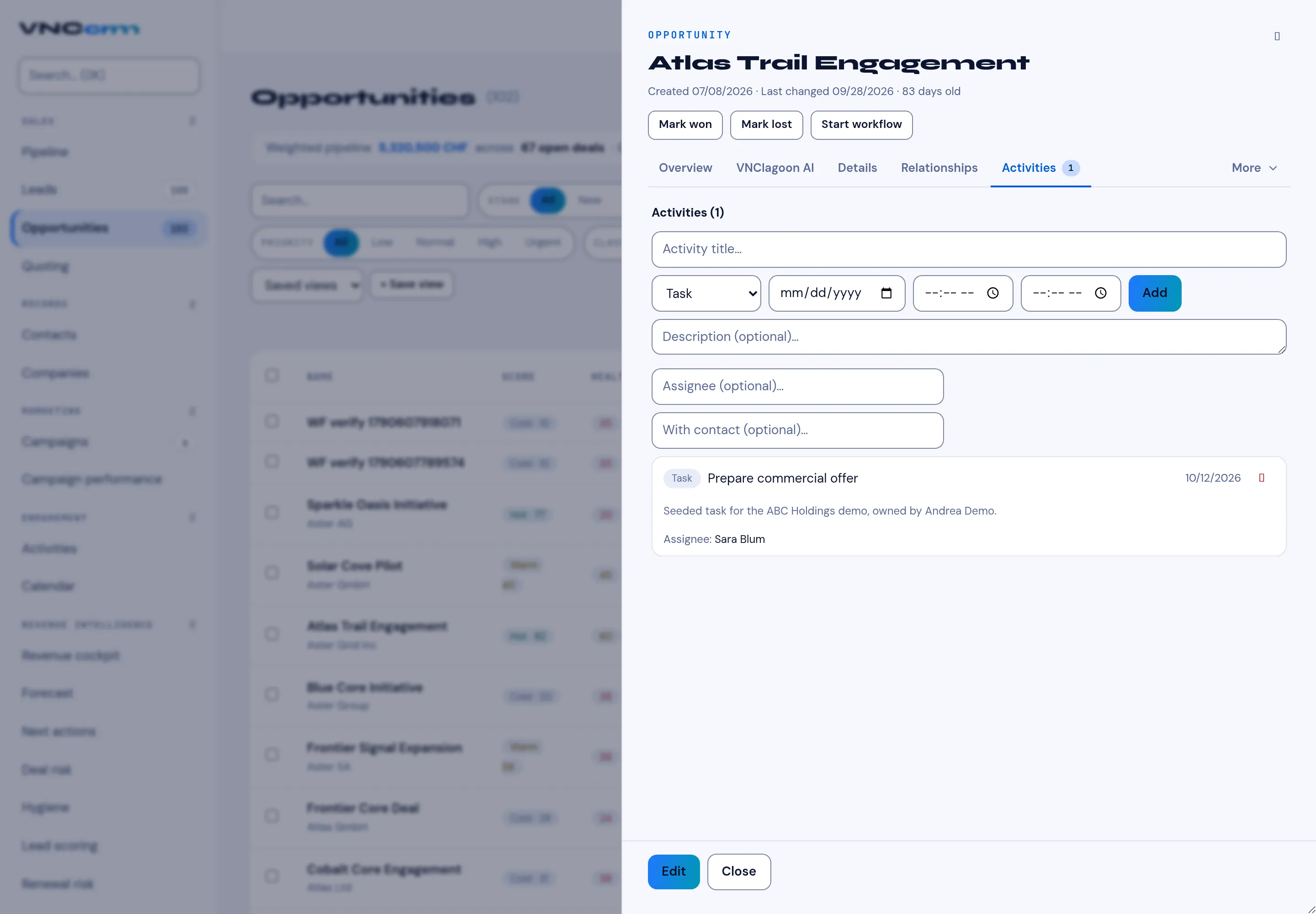Open the end time clock picker
Image resolution: width=1316 pixels, height=914 pixels.
[1100, 293]
